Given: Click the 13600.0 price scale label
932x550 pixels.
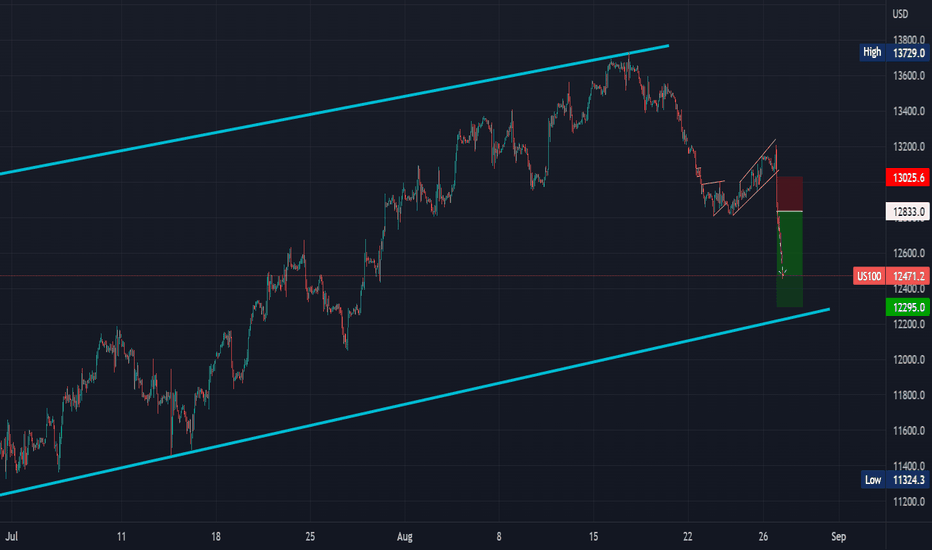Looking at the screenshot, I should [909, 76].
